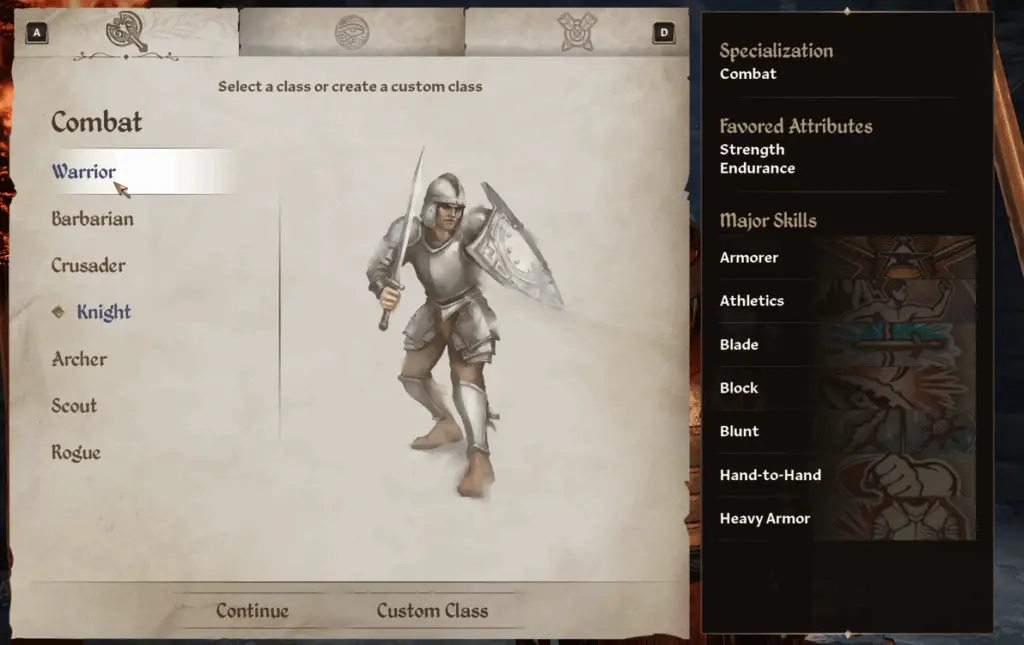Select the Heavy Armor skill row
1024x645 pixels.
pyautogui.click(x=847, y=518)
